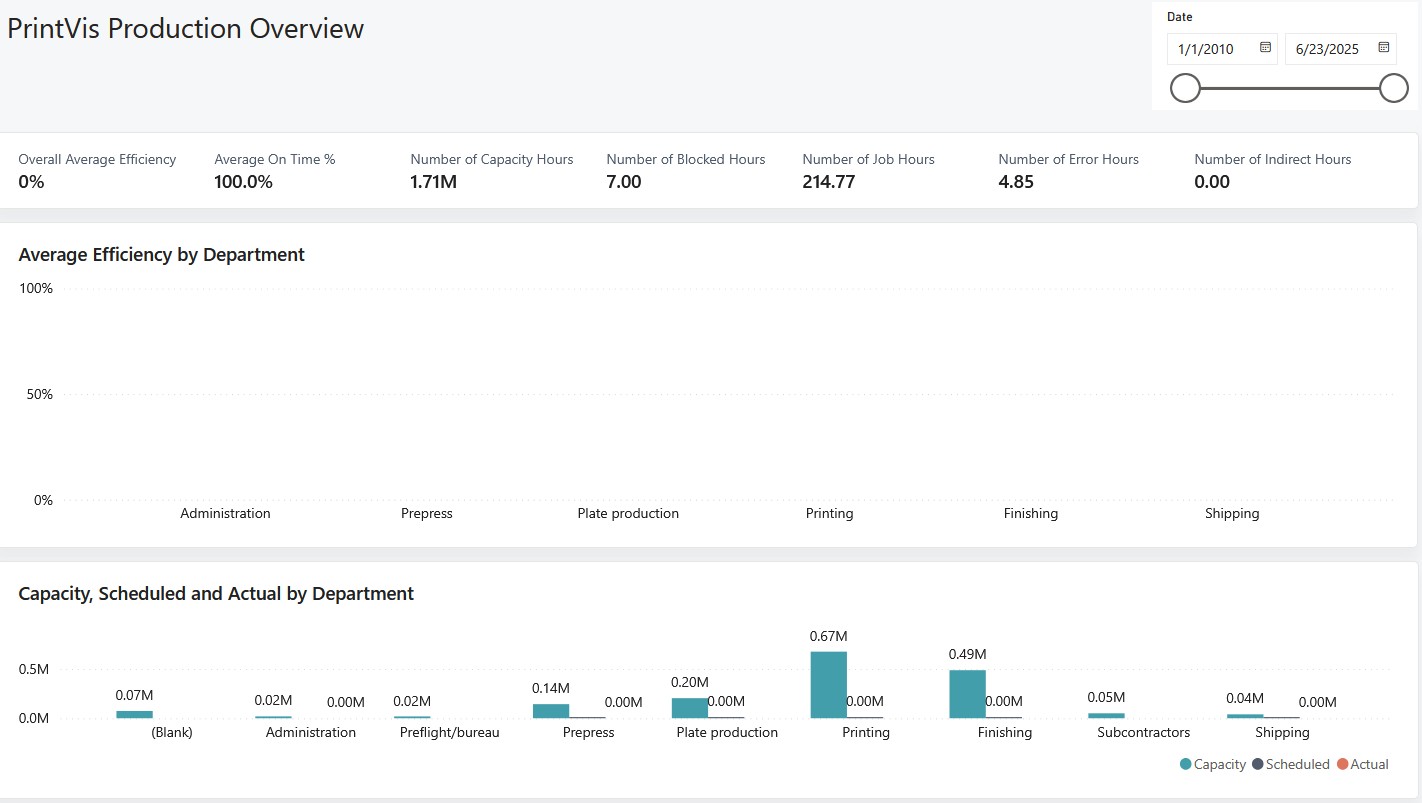1422x803 pixels.
Task: Click the Administration axis label in capacity chart
Action: coord(311,733)
